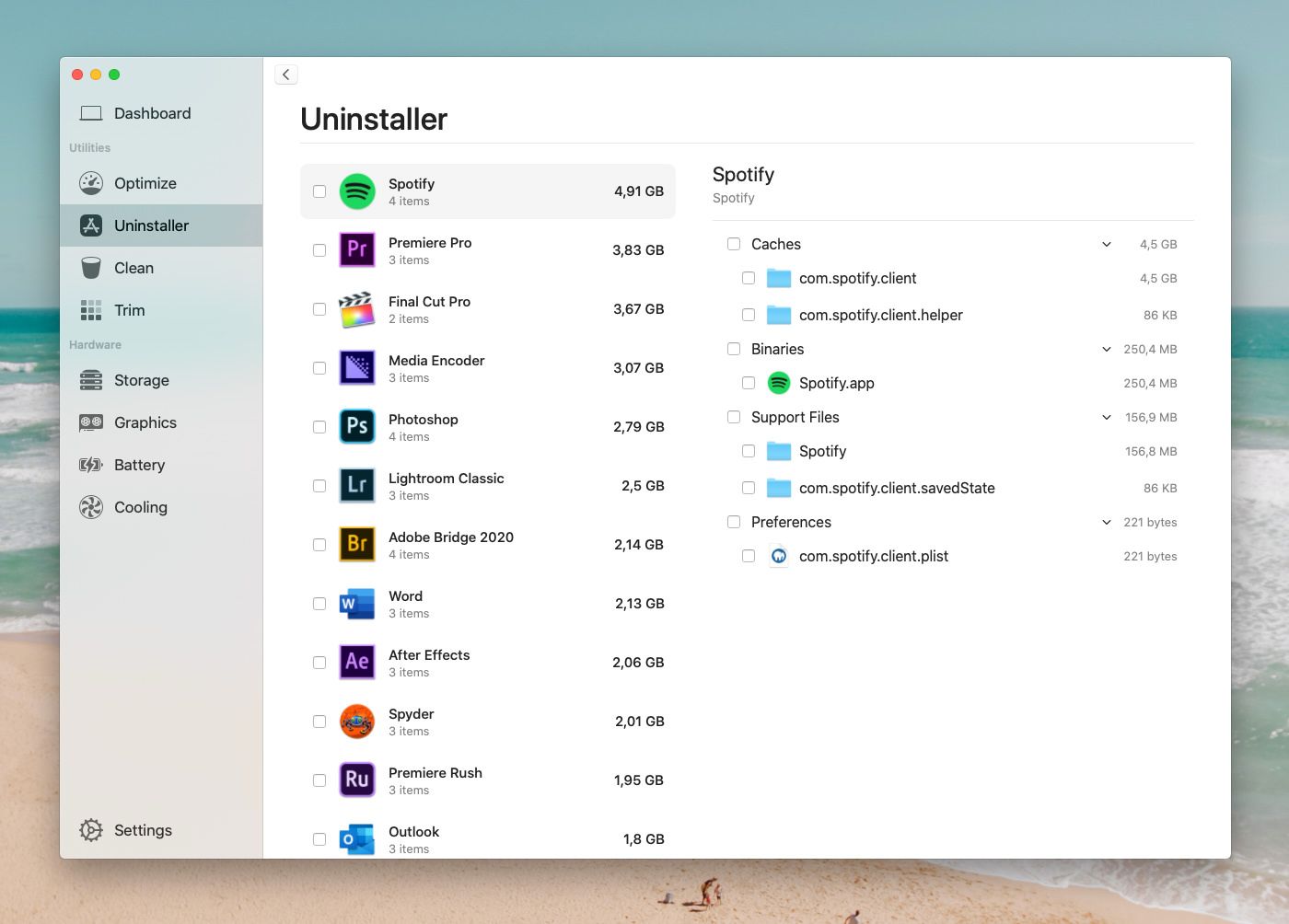Collapse the Caches group chevron
Viewport: 1289px width, 924px height.
click(x=1107, y=244)
